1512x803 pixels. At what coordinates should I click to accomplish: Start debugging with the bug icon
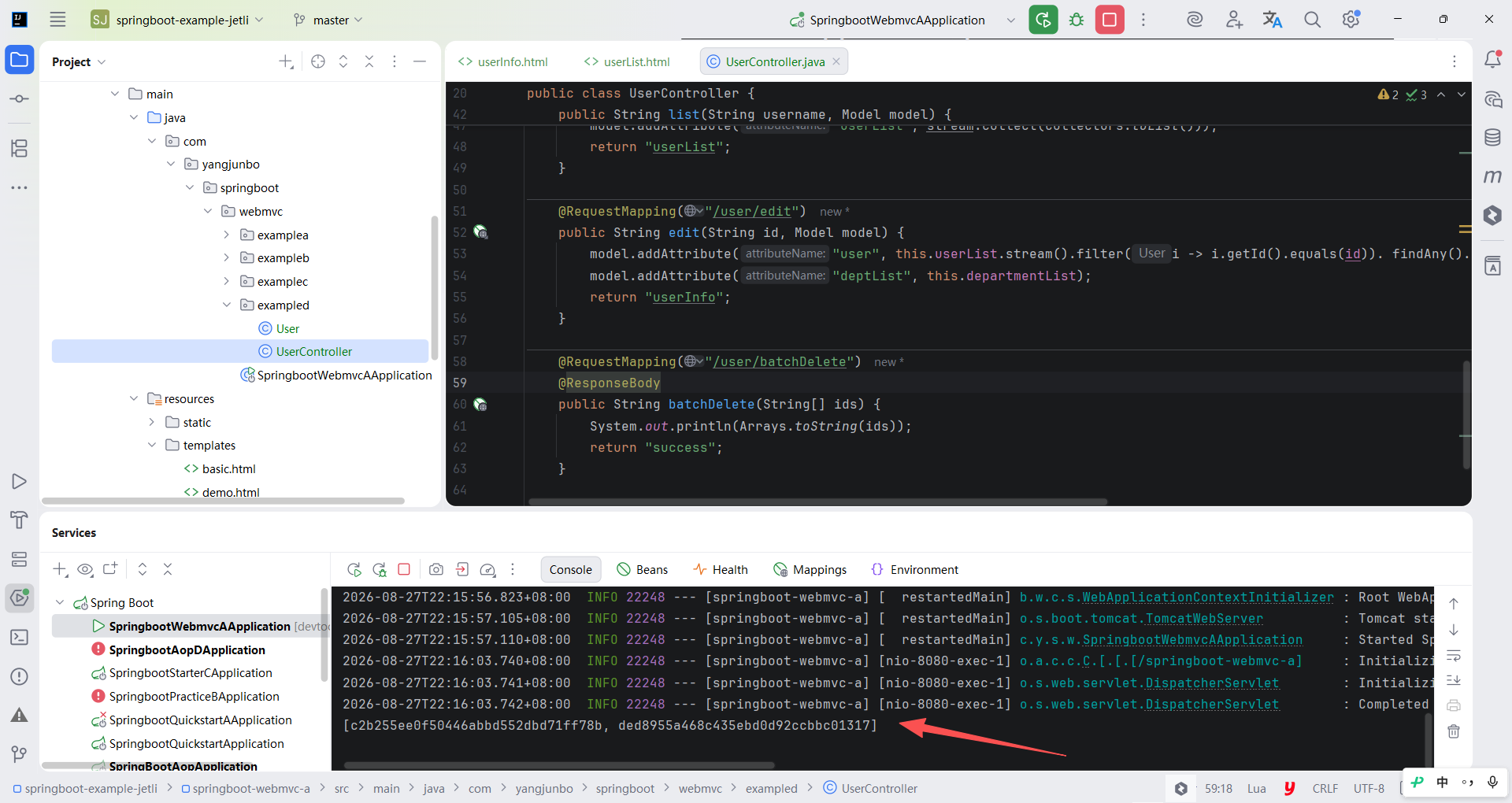[x=1077, y=20]
